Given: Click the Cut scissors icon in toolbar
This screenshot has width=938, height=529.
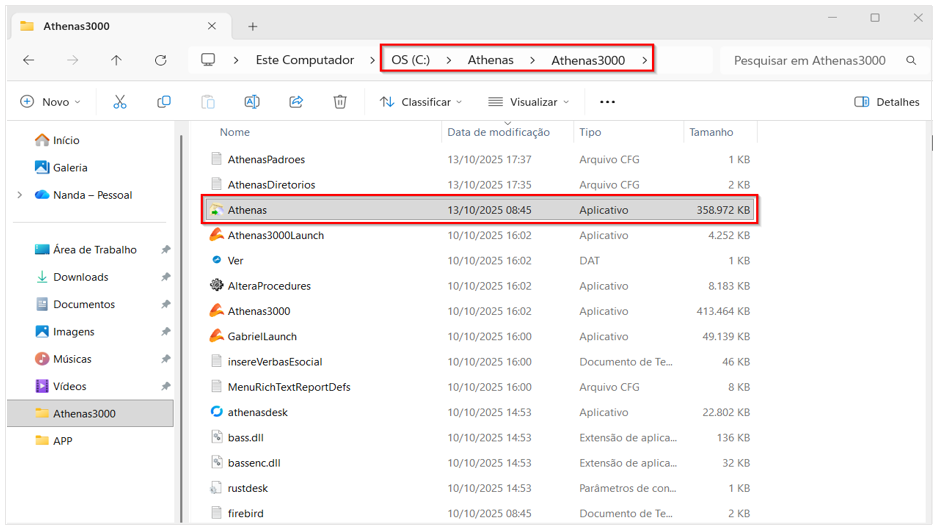Looking at the screenshot, I should click(120, 102).
